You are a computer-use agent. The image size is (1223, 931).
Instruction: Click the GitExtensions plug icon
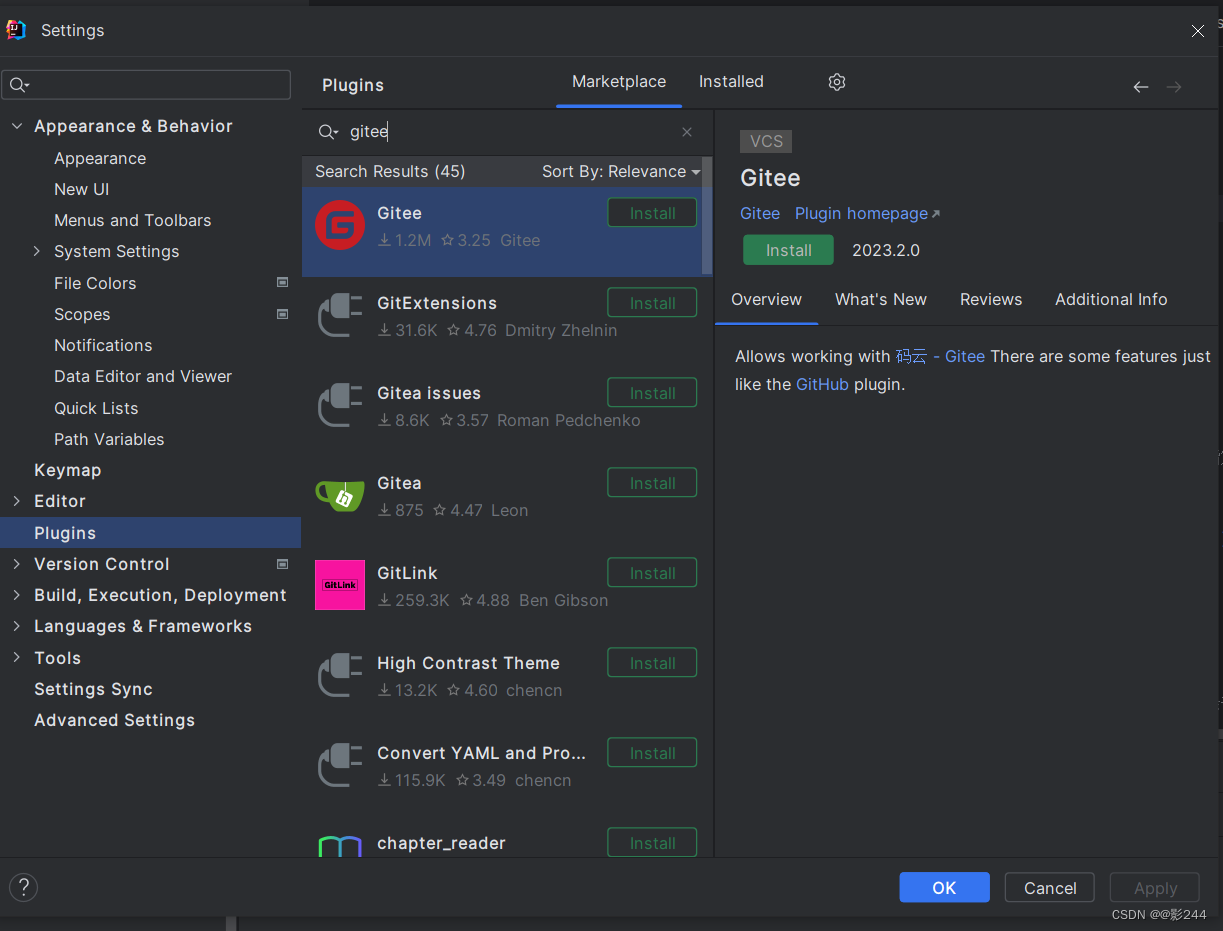tap(340, 315)
